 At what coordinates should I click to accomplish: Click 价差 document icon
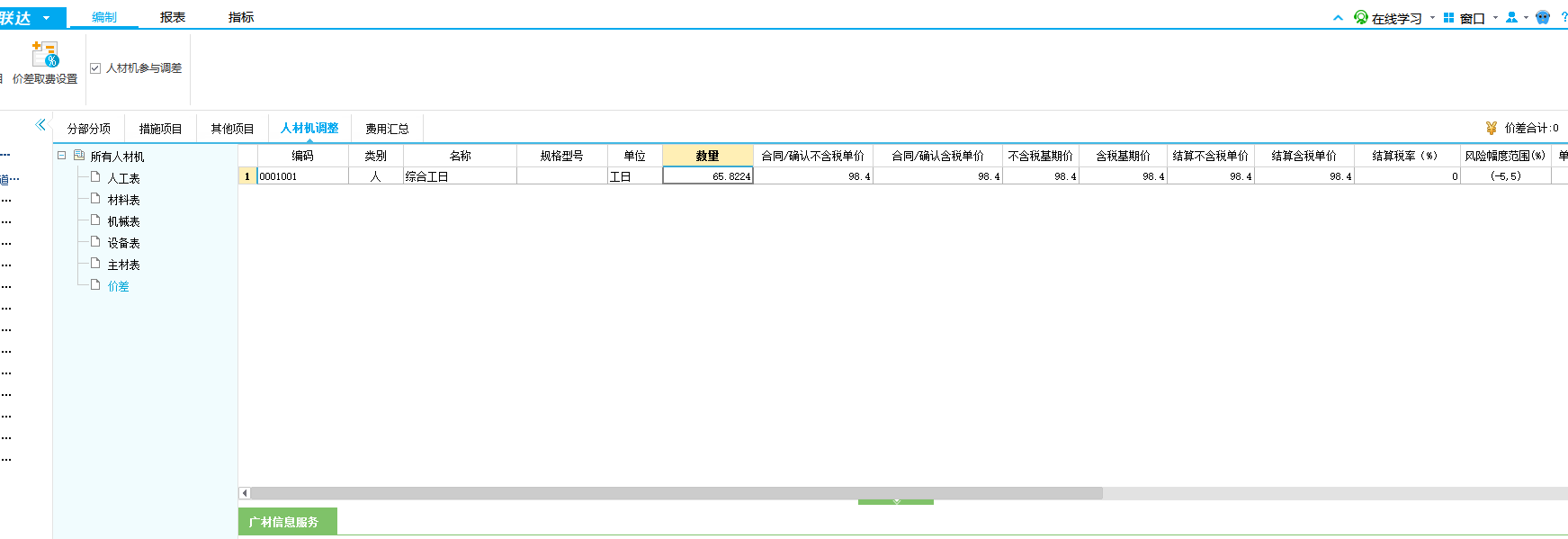tap(95, 284)
